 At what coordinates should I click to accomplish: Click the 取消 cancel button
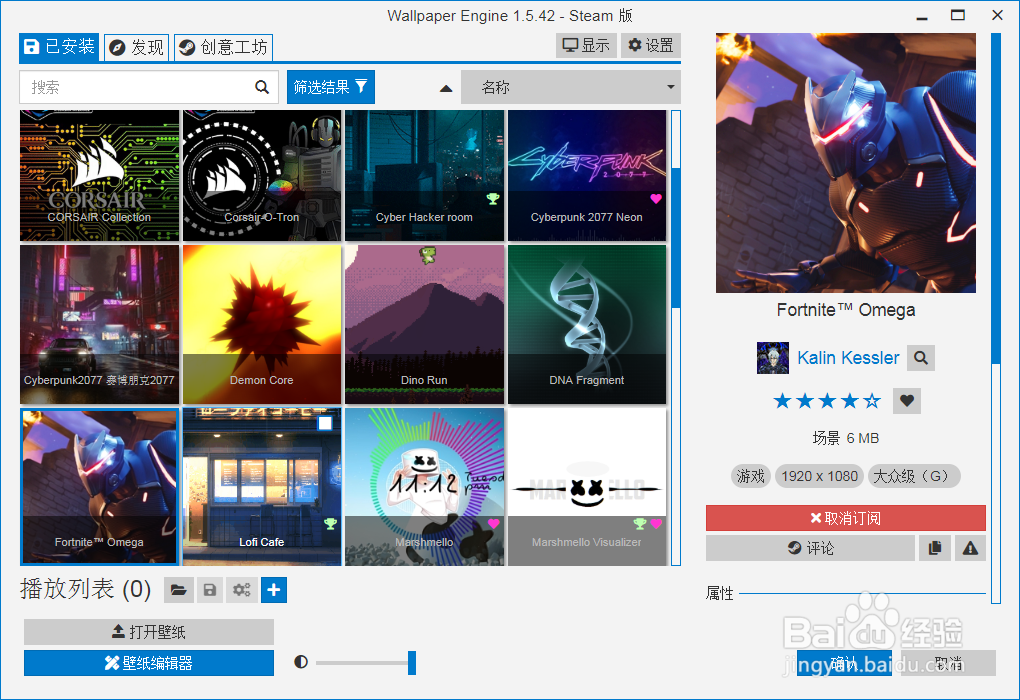tap(948, 663)
